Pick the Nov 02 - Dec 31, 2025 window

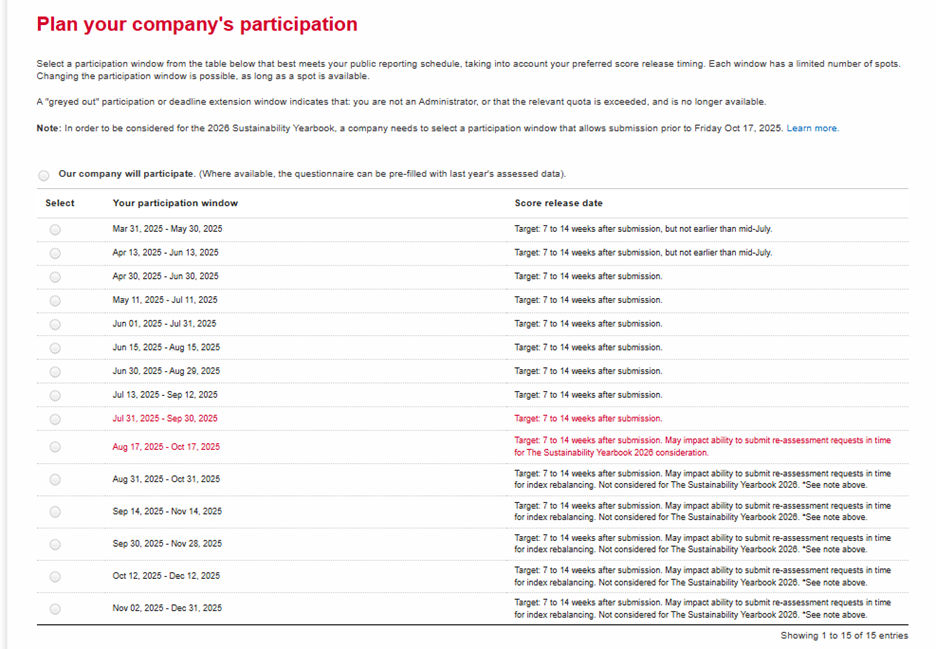tap(55, 608)
